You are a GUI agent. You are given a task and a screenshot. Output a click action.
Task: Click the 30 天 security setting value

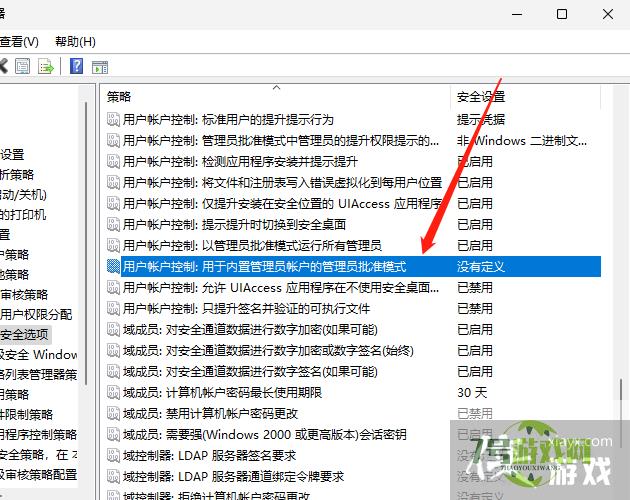(472, 392)
